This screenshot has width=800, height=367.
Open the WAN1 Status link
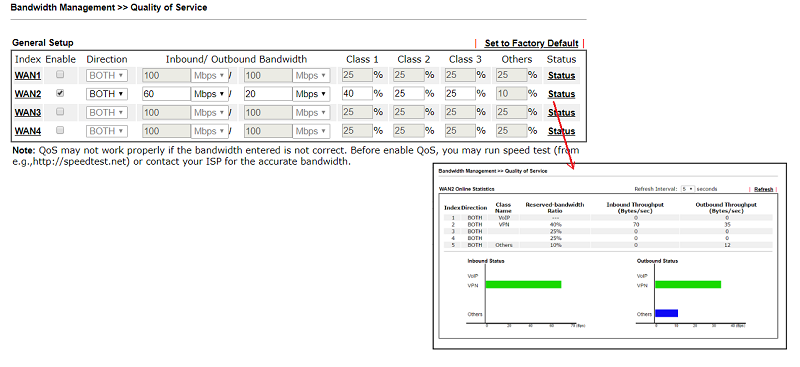click(561, 76)
